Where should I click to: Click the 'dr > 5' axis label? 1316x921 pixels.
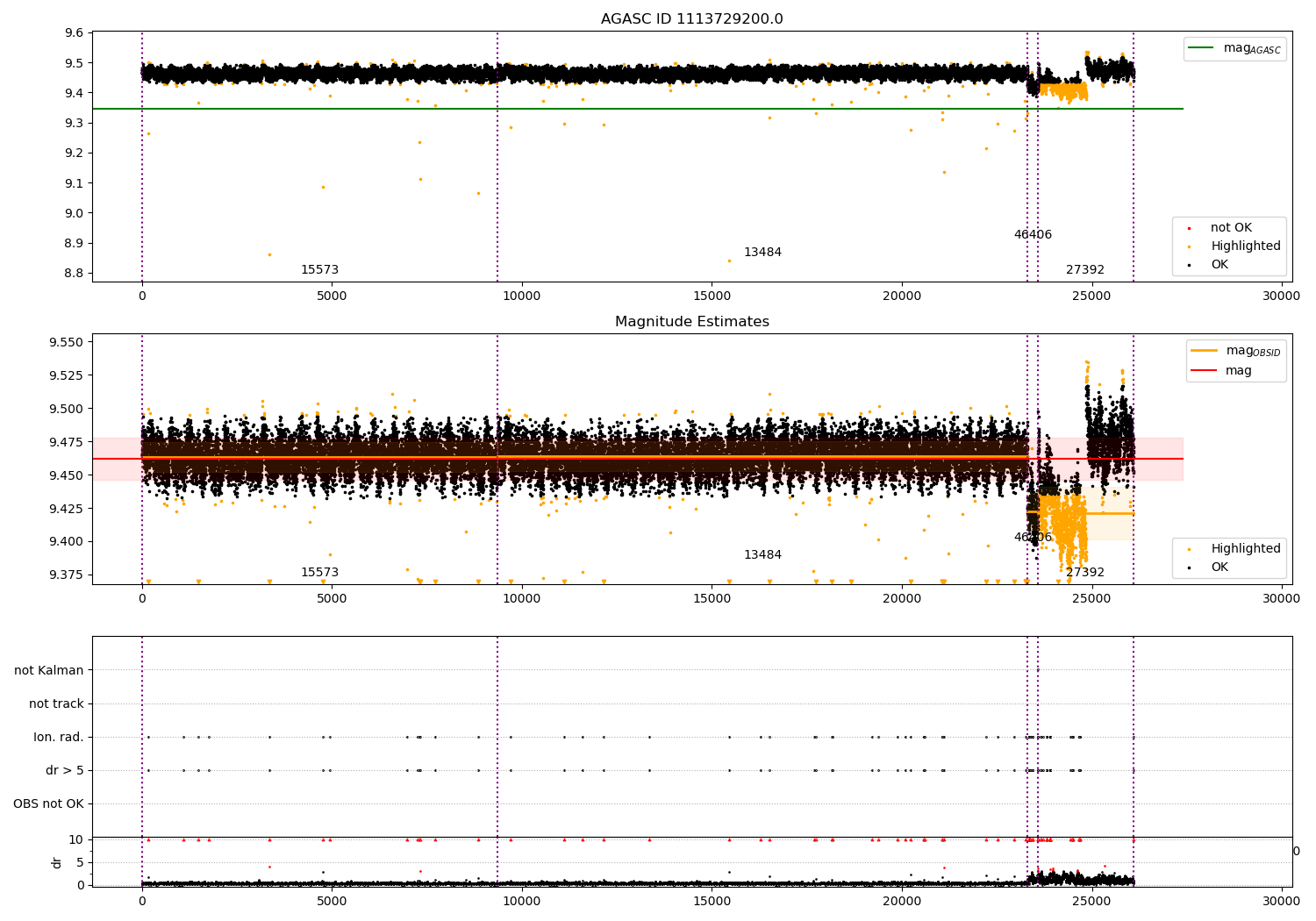pos(65,771)
